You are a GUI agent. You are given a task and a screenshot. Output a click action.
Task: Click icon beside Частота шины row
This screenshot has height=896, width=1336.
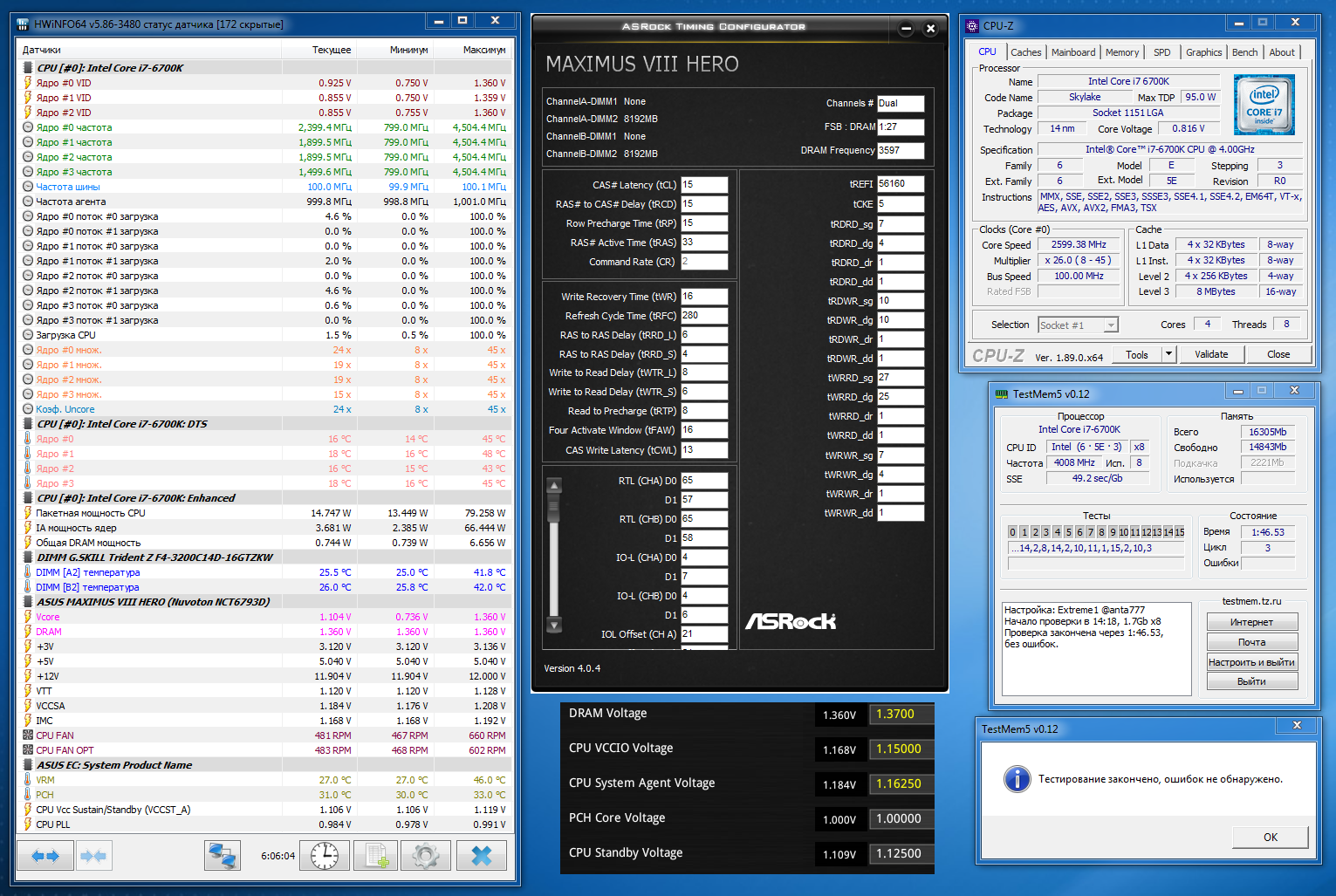tap(28, 187)
